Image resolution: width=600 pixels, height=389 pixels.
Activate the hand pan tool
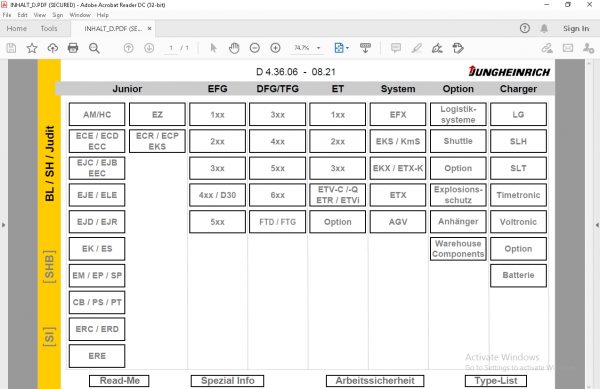coord(234,48)
